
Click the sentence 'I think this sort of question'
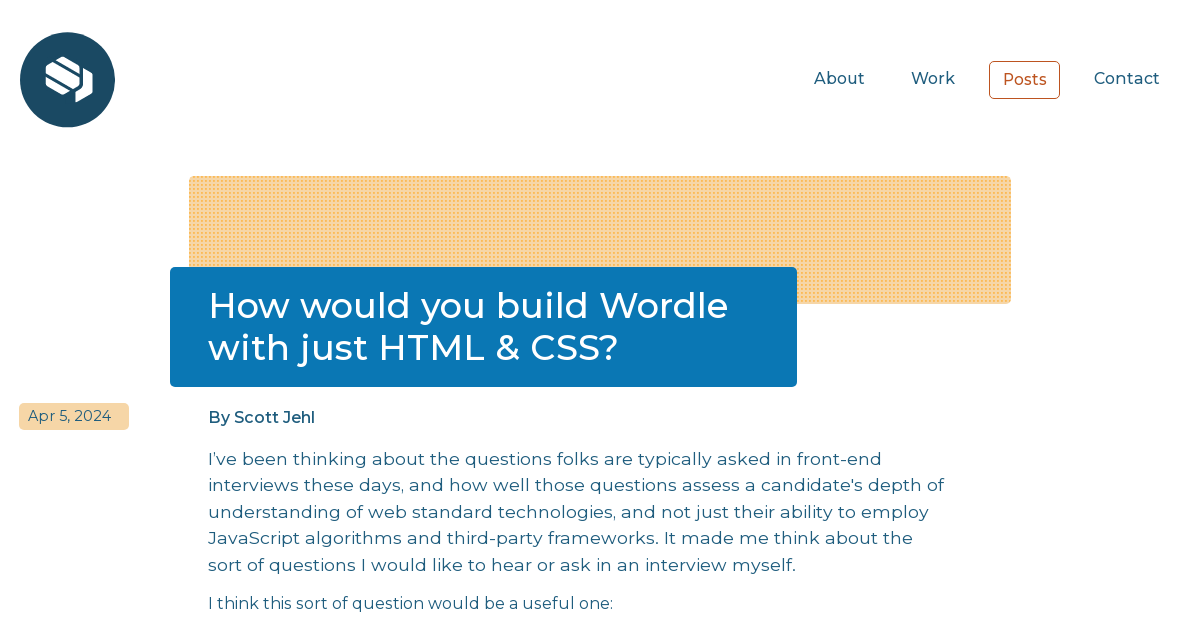click(x=410, y=604)
